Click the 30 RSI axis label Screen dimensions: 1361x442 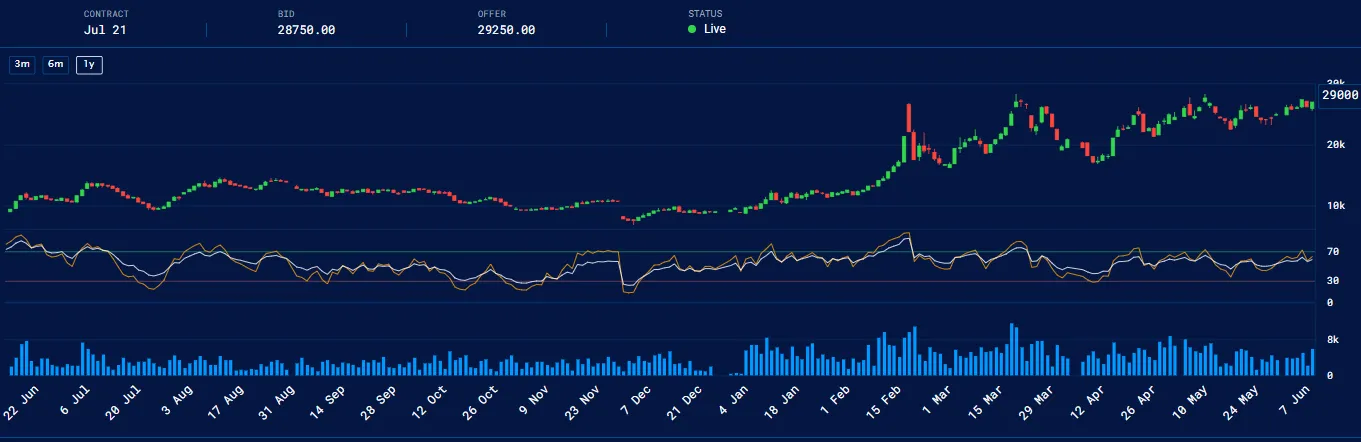[x=1333, y=280]
